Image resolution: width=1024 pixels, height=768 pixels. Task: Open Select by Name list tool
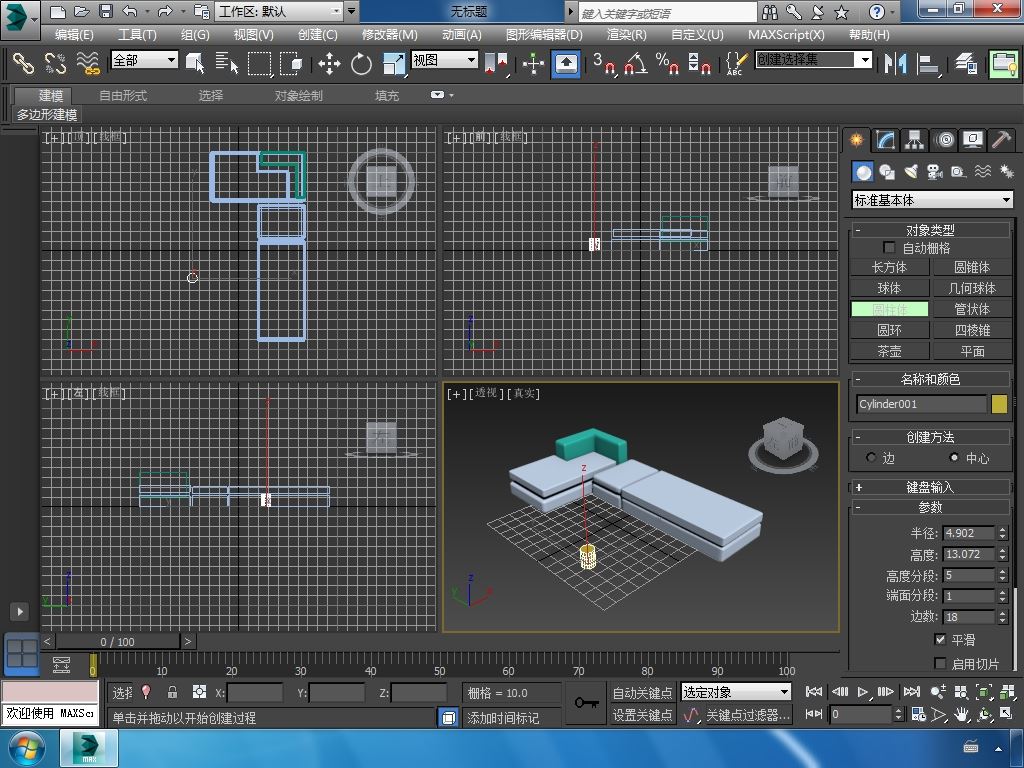(x=227, y=63)
